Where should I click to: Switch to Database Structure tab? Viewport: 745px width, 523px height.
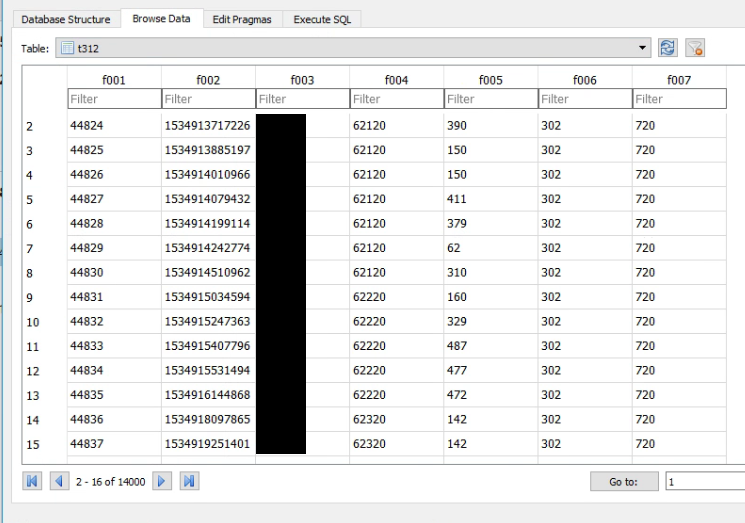point(66,19)
